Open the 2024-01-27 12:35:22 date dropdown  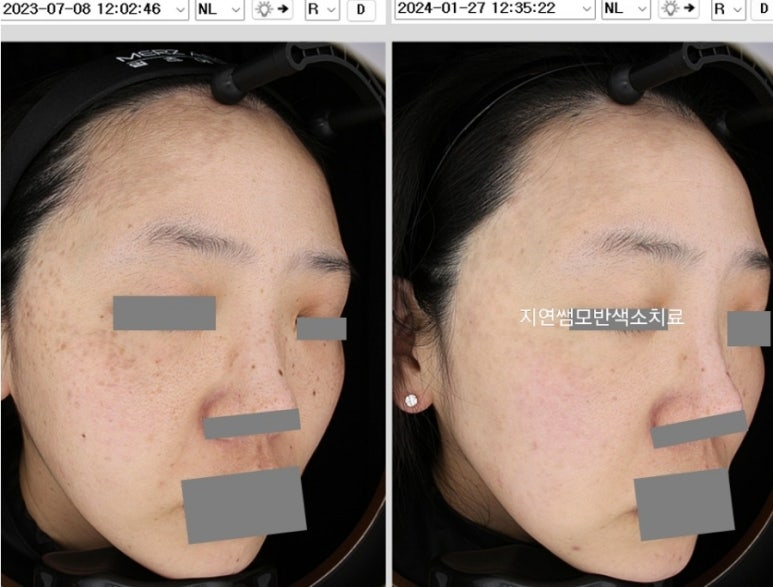[x=586, y=10]
